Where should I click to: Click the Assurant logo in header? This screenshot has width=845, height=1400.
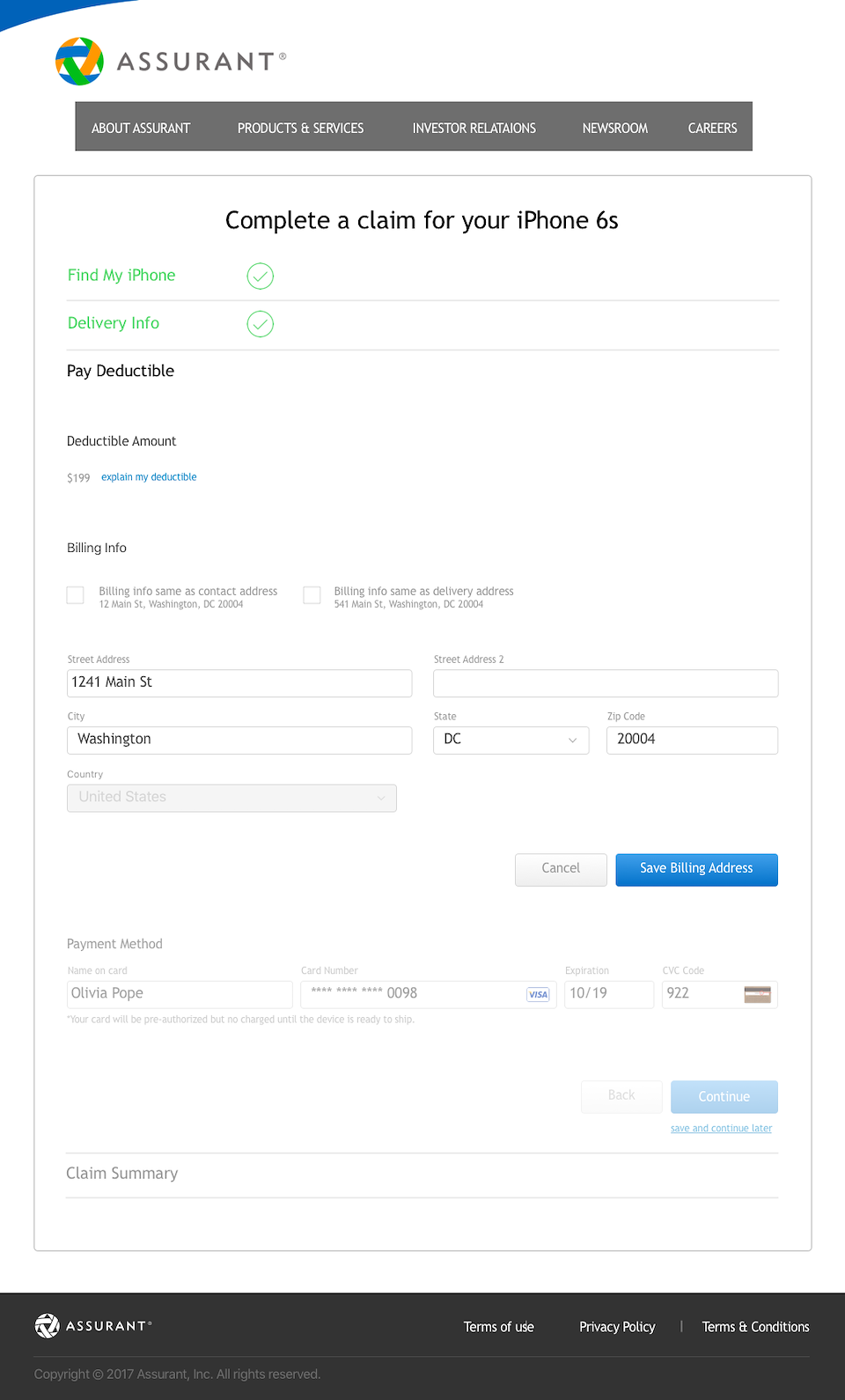[x=170, y=61]
